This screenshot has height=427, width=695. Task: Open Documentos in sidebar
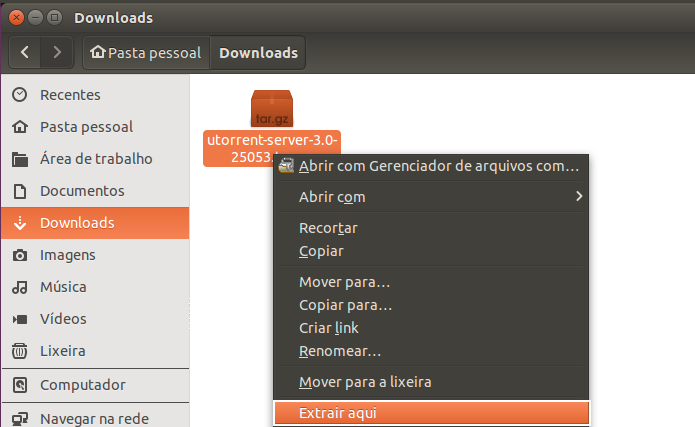[95, 191]
